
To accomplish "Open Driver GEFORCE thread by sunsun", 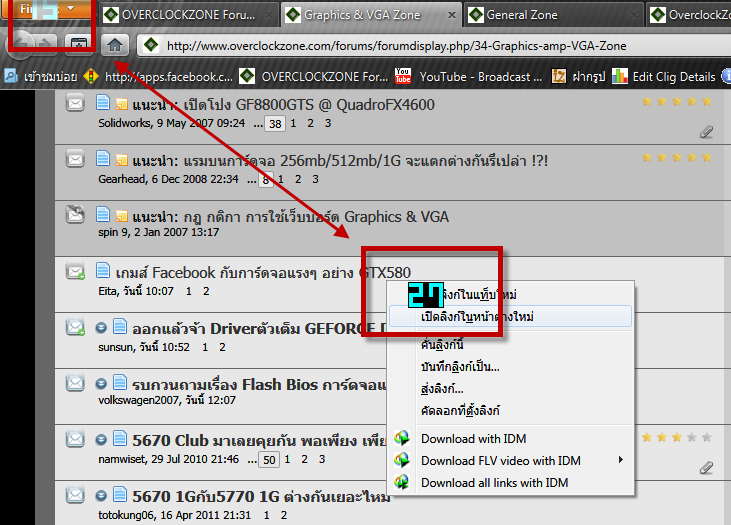I will pyautogui.click(x=259, y=329).
